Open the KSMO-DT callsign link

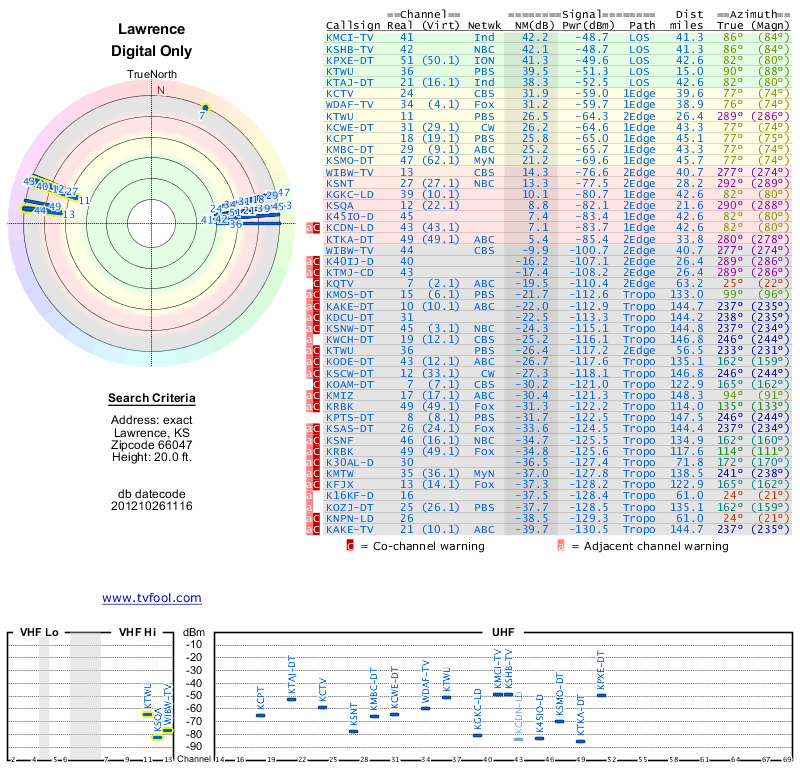(350, 160)
